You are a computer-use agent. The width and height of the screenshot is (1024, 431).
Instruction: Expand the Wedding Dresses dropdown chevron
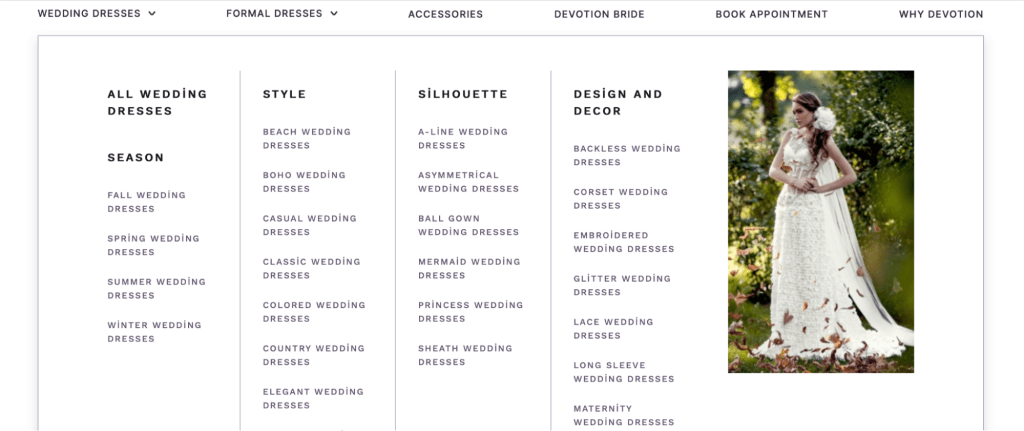[152, 13]
